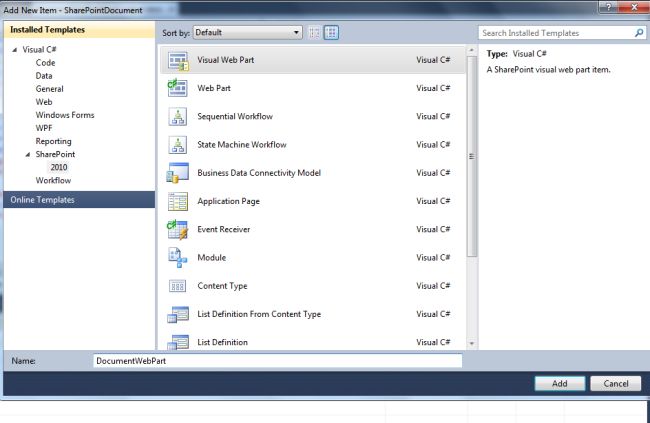This screenshot has width=650, height=423.
Task: Select the Visual Web Part template icon
Action: tap(178, 61)
